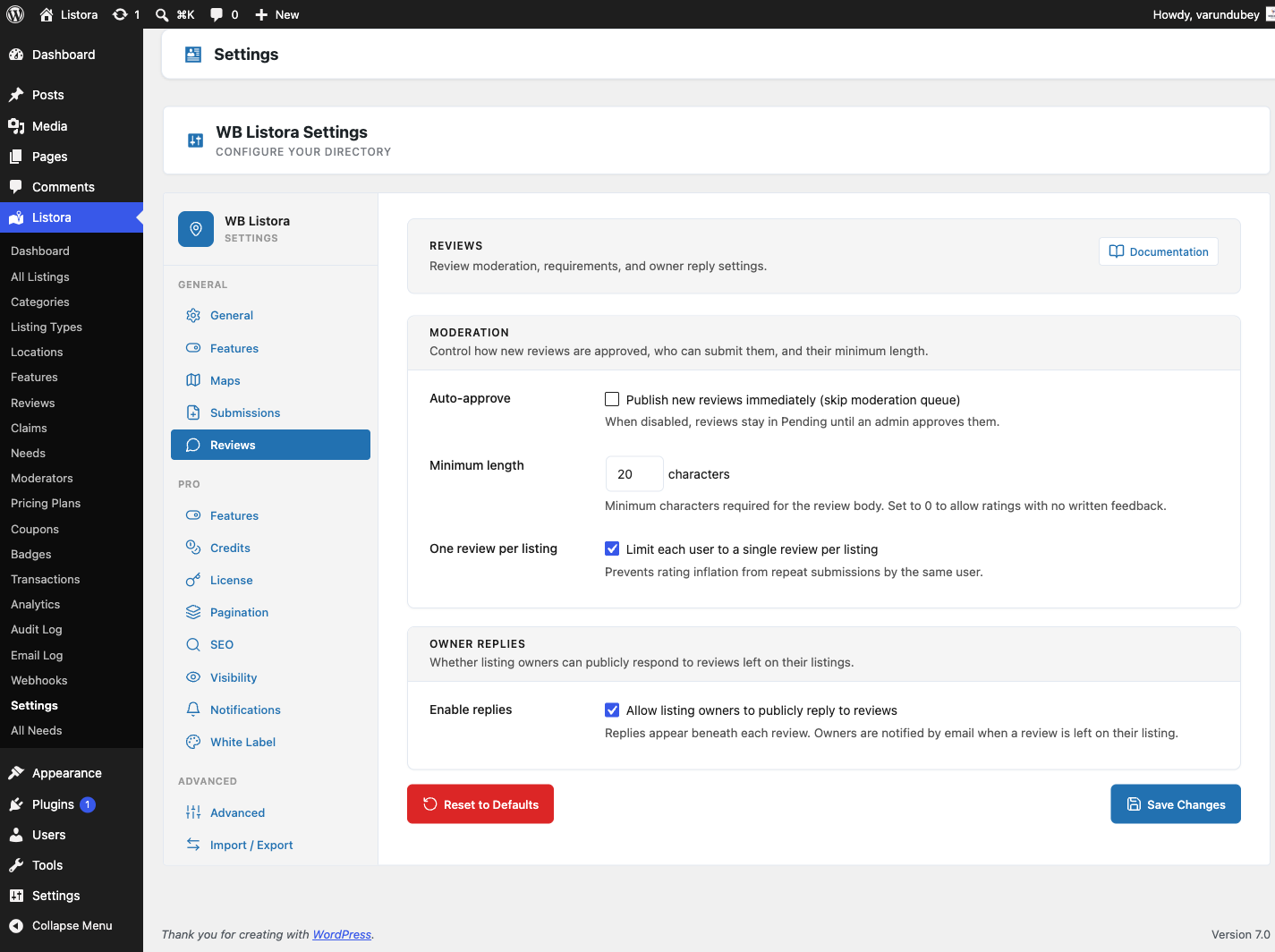Click the White Label palette icon

click(x=193, y=742)
